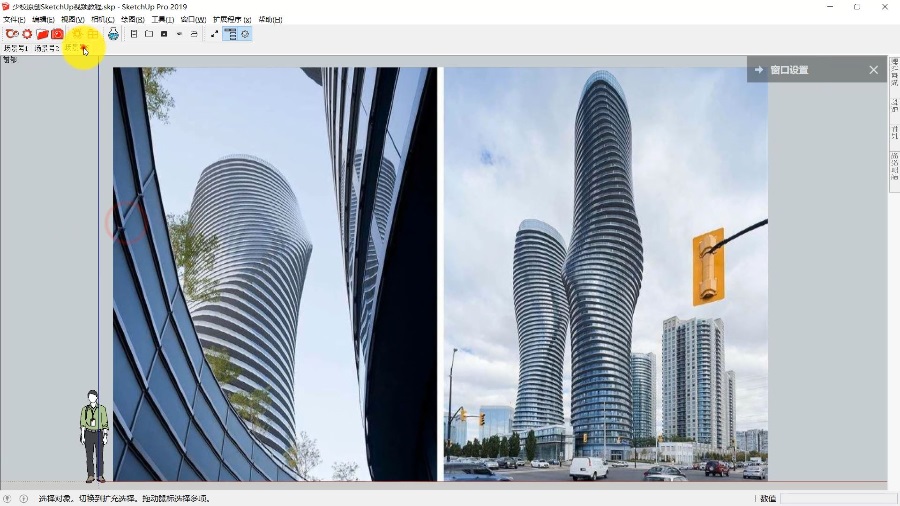Open the 文件(F) menu
Screen dimensions: 900x506
pyautogui.click(x=14, y=20)
